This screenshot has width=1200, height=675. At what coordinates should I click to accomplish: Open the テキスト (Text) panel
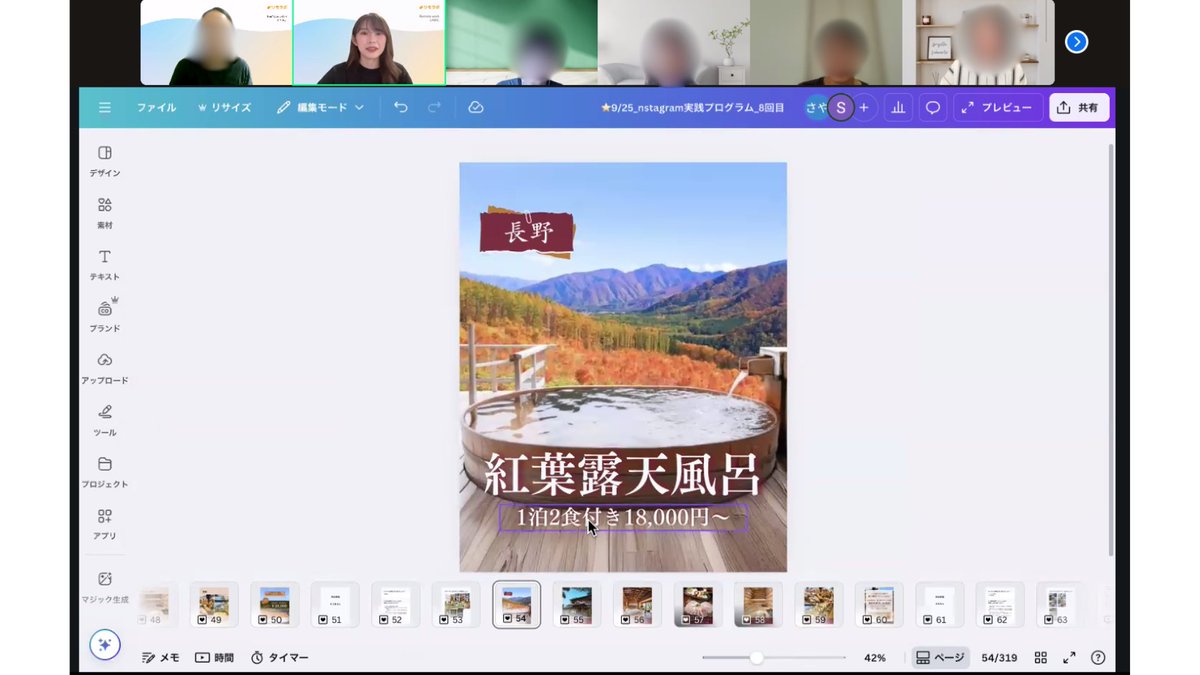tap(104, 262)
